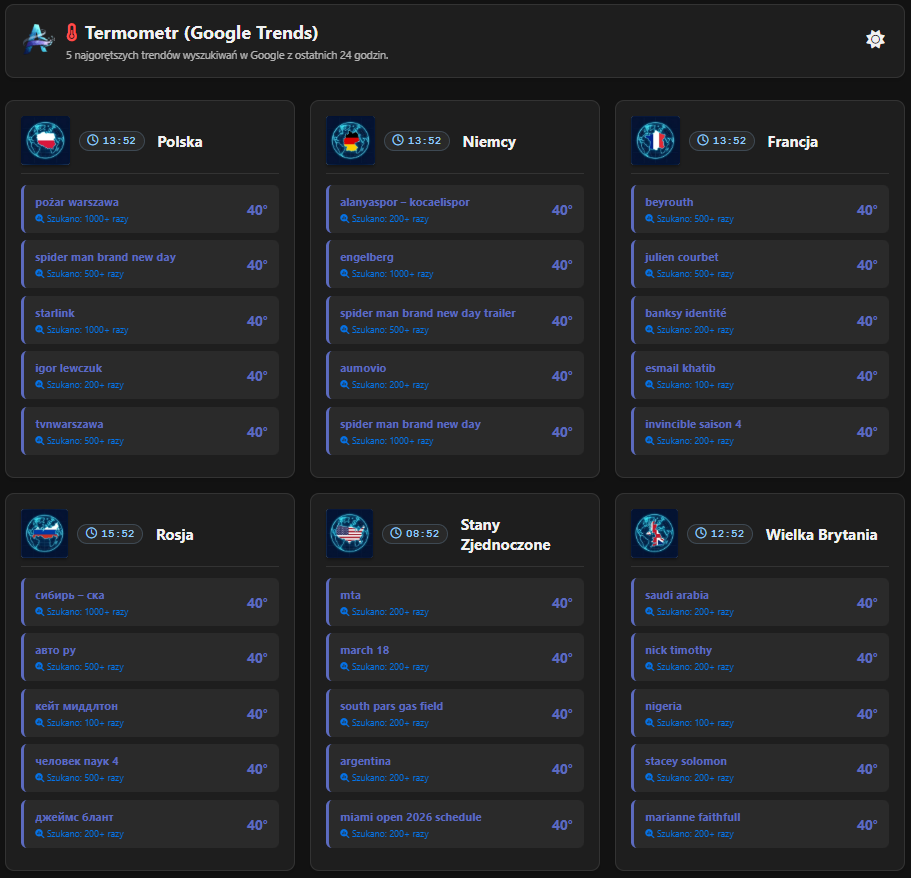Image resolution: width=911 pixels, height=878 pixels.
Task: Click the Russia flag map icon
Action: (x=45, y=533)
